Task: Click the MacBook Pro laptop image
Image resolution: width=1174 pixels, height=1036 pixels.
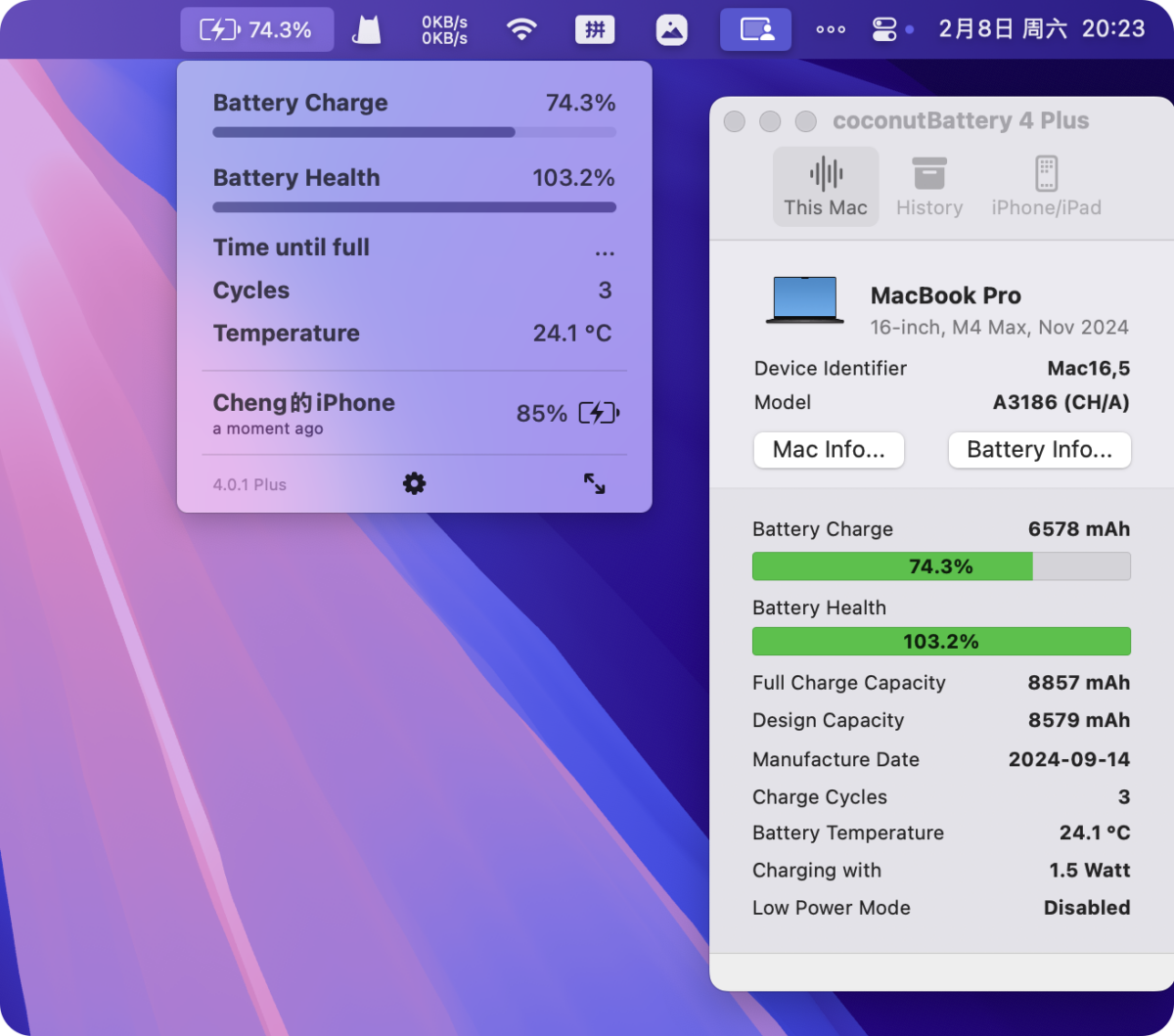Action: pos(805,300)
